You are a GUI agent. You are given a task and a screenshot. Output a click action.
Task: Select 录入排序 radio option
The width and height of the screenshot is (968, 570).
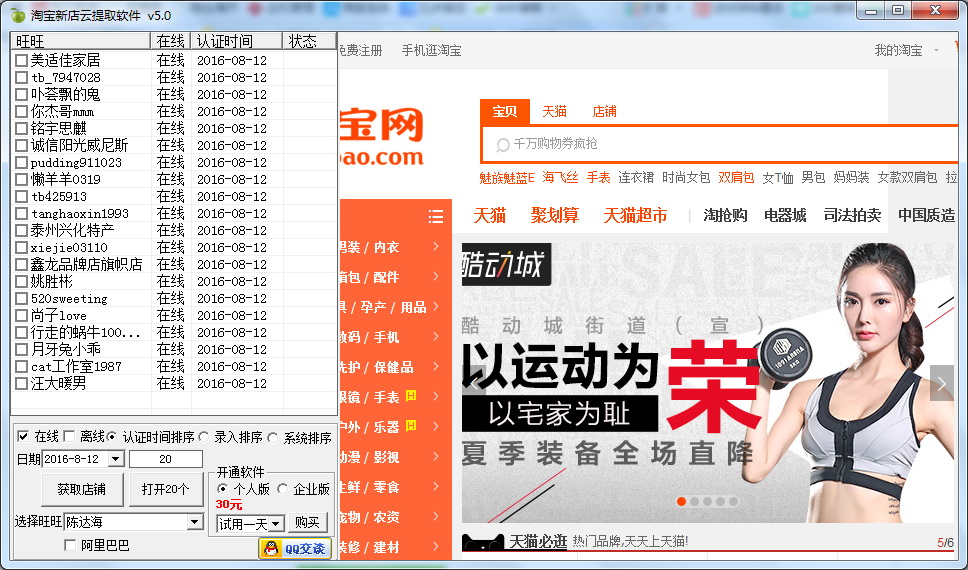[x=204, y=437]
